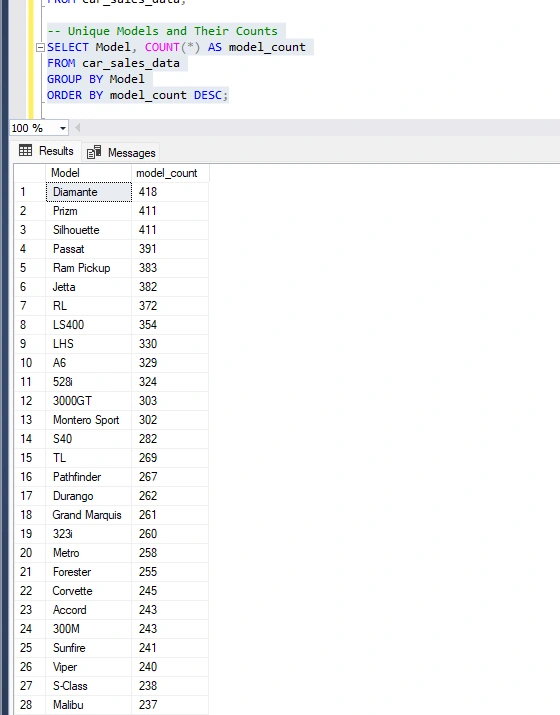Click car_sales_data in the FROM line

point(131,63)
